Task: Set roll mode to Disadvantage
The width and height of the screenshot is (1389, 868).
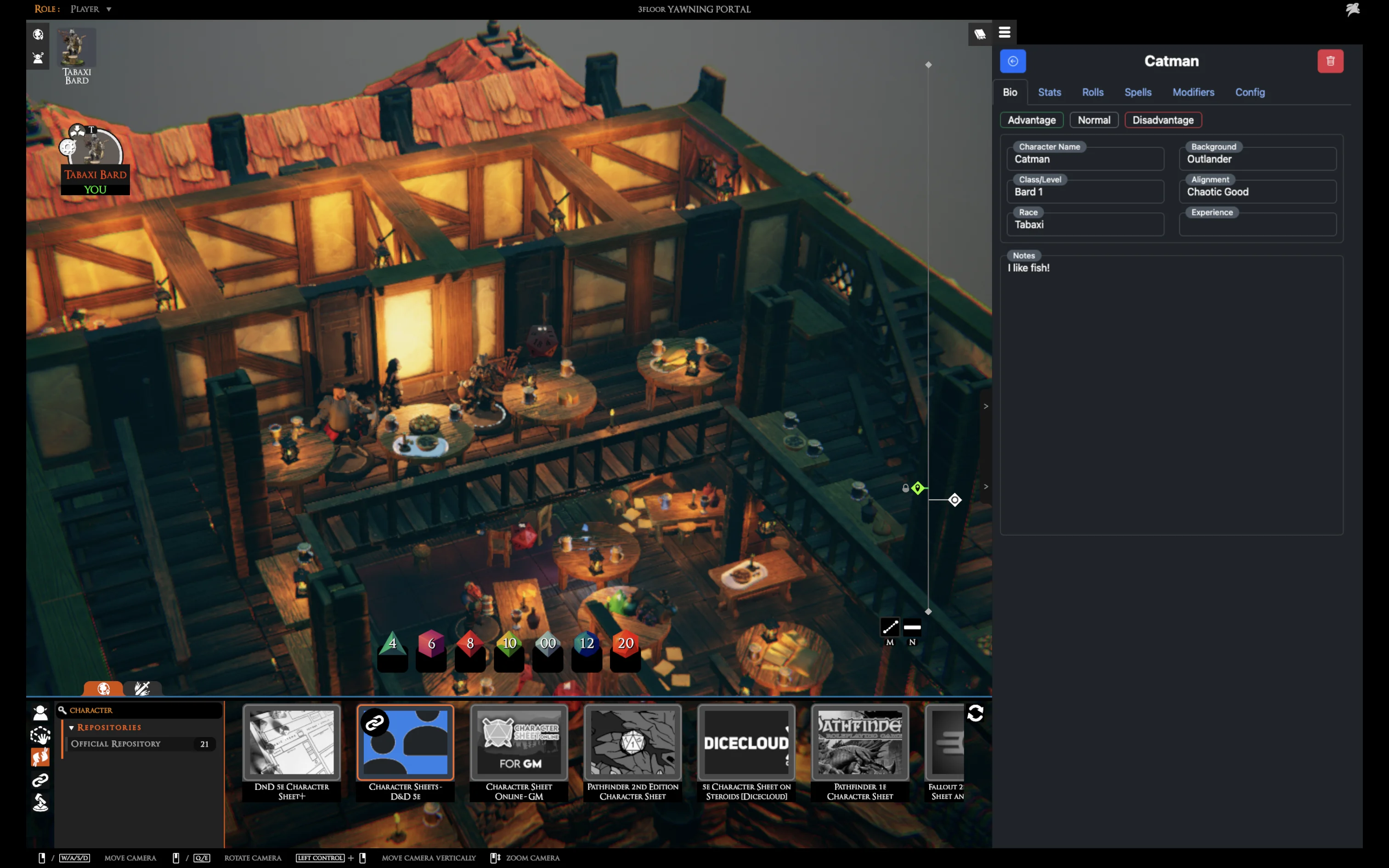Action: (x=1163, y=120)
